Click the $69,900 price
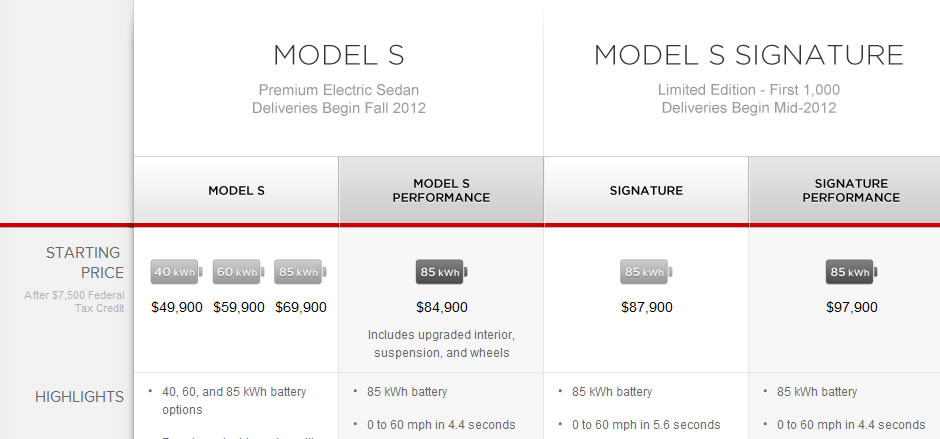Viewport: 940px width, 439px height. (x=301, y=308)
